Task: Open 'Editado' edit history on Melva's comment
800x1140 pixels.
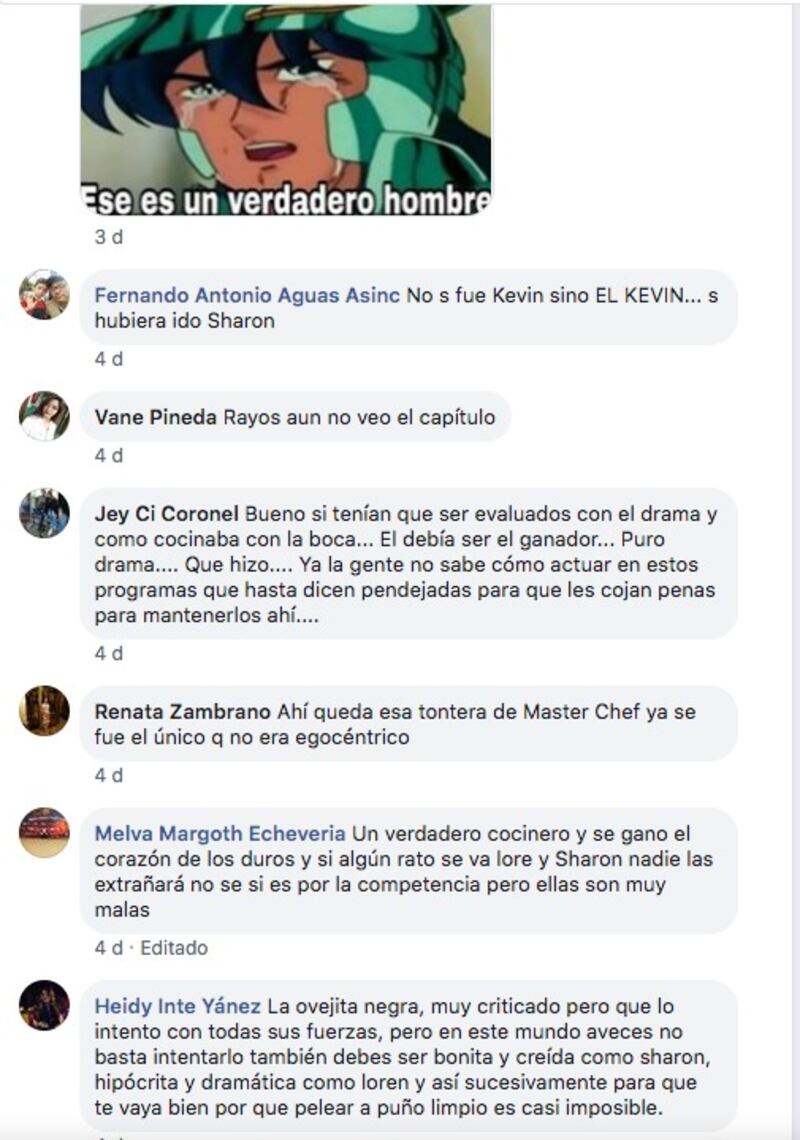Action: 174,948
